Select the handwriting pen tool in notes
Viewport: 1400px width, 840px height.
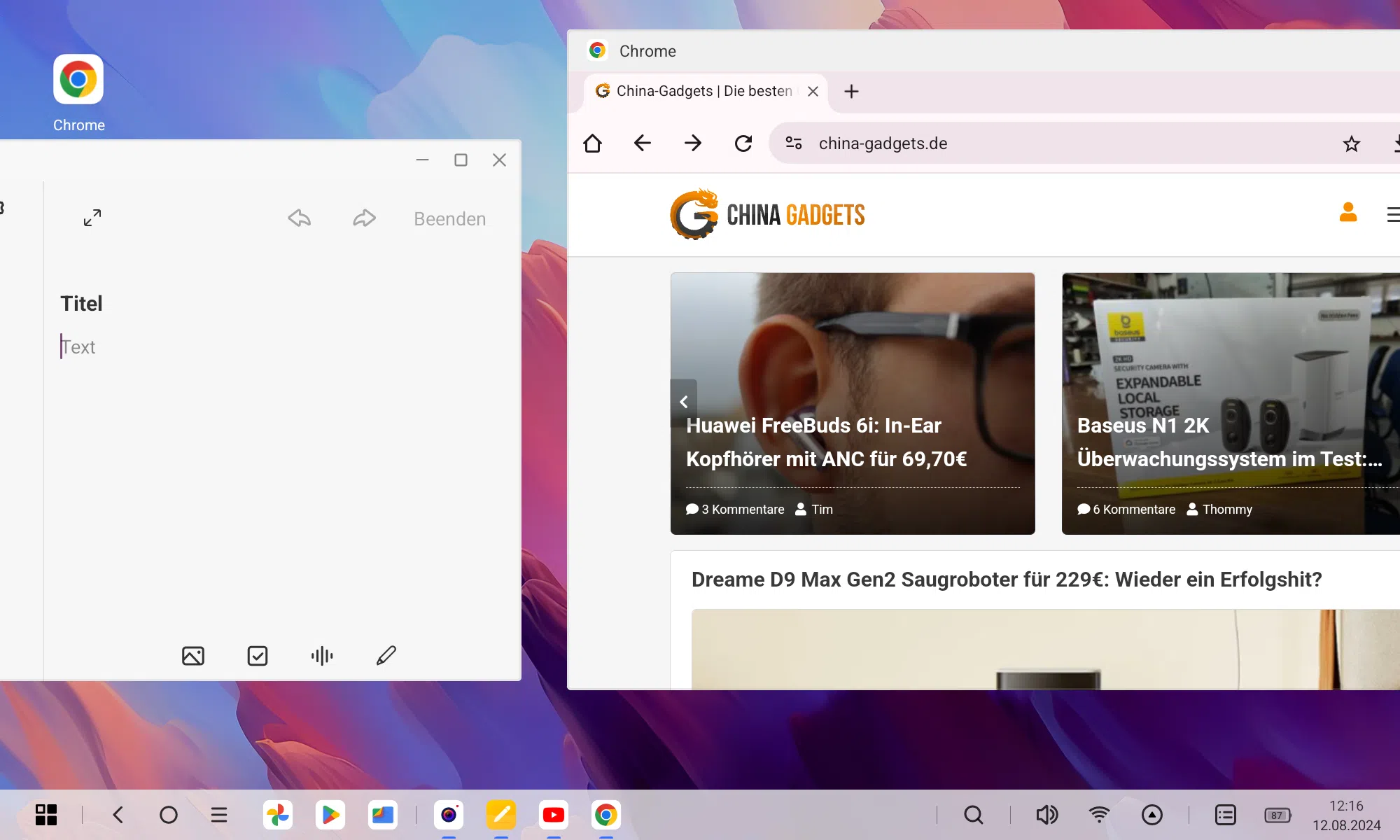tap(386, 656)
